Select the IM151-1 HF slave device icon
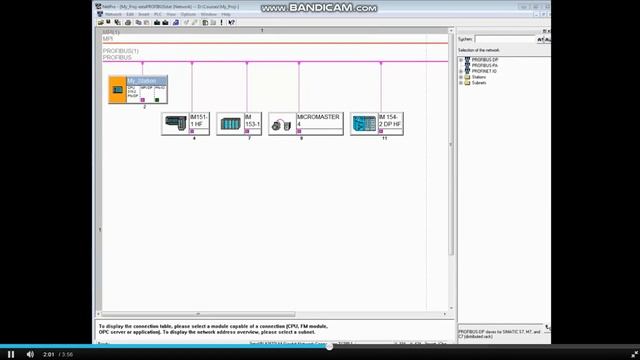Screen dimensions: 640x360 click(176, 123)
